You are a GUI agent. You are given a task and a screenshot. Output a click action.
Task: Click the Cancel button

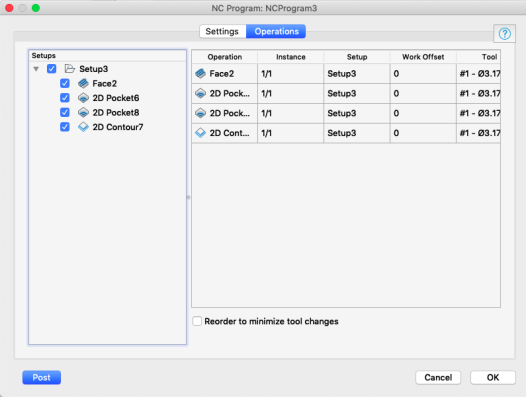point(438,378)
